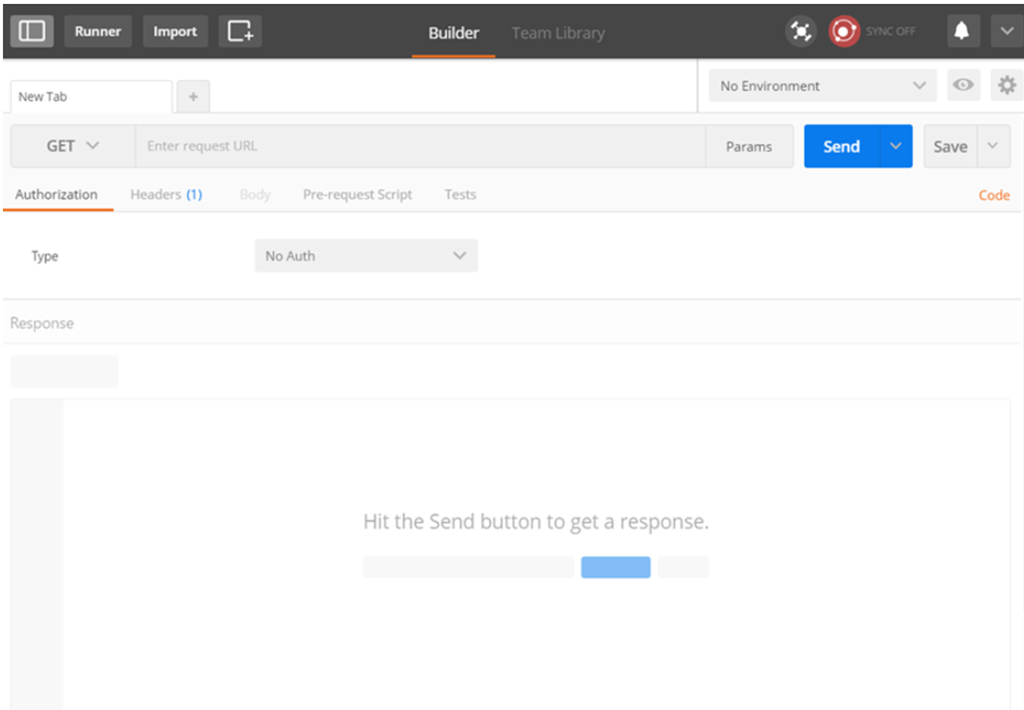Switch to the Builder view
1024x710 pixels.
[x=453, y=33]
